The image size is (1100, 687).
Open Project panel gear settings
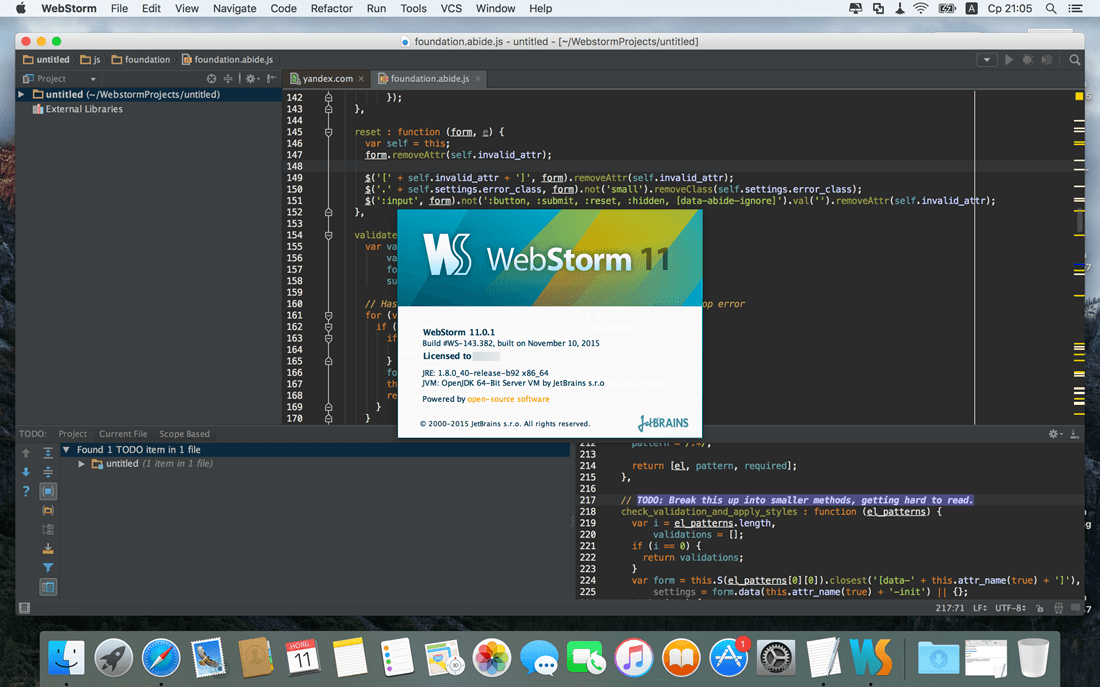pyautogui.click(x=250, y=79)
